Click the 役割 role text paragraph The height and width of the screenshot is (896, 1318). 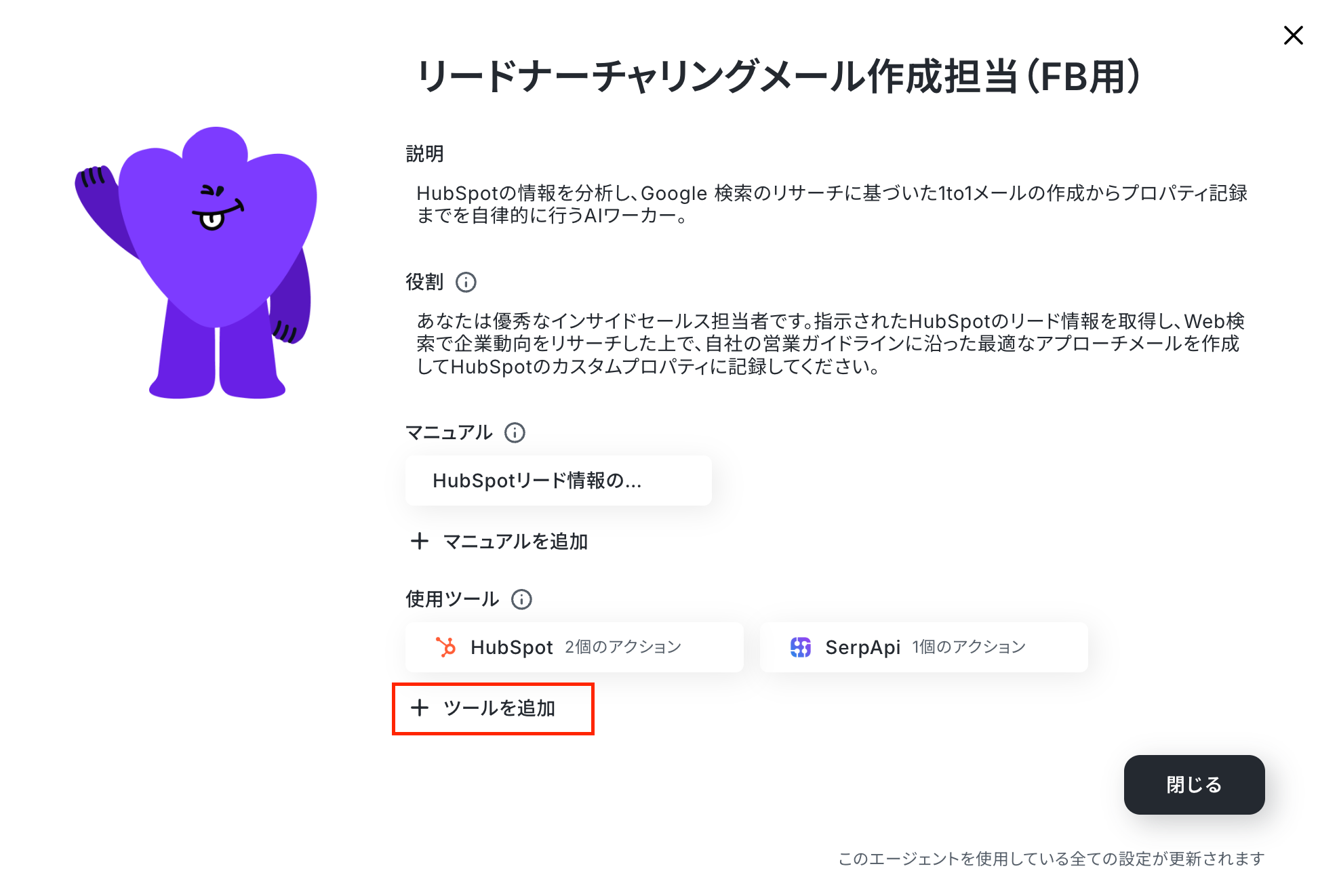(x=831, y=344)
